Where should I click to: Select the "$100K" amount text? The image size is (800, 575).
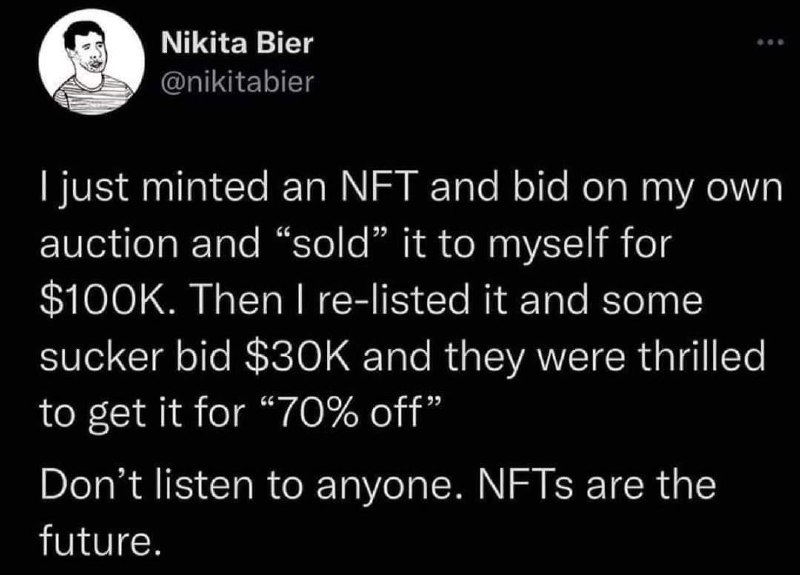coord(103,300)
